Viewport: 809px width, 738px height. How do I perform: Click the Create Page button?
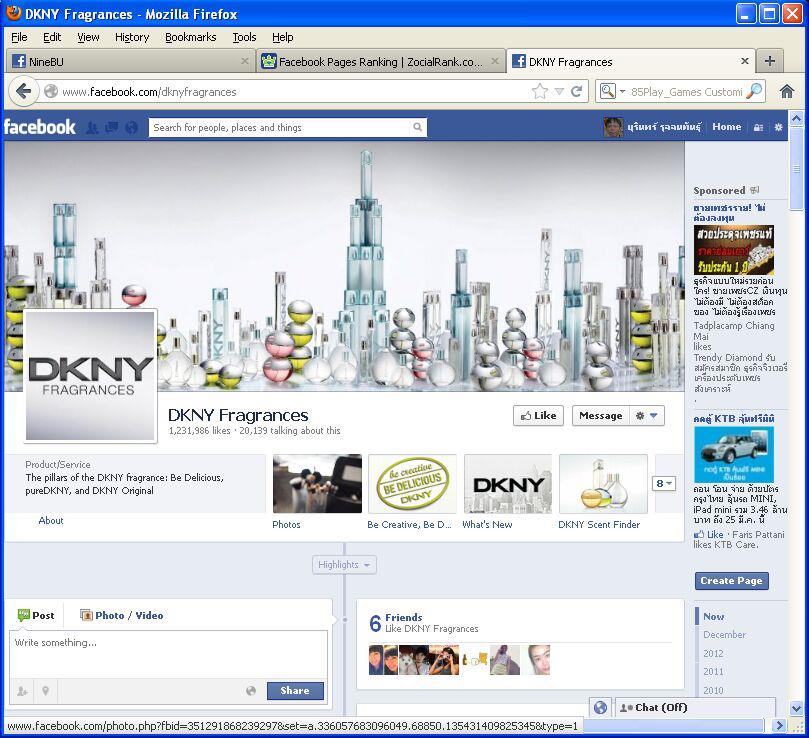pyautogui.click(x=731, y=581)
